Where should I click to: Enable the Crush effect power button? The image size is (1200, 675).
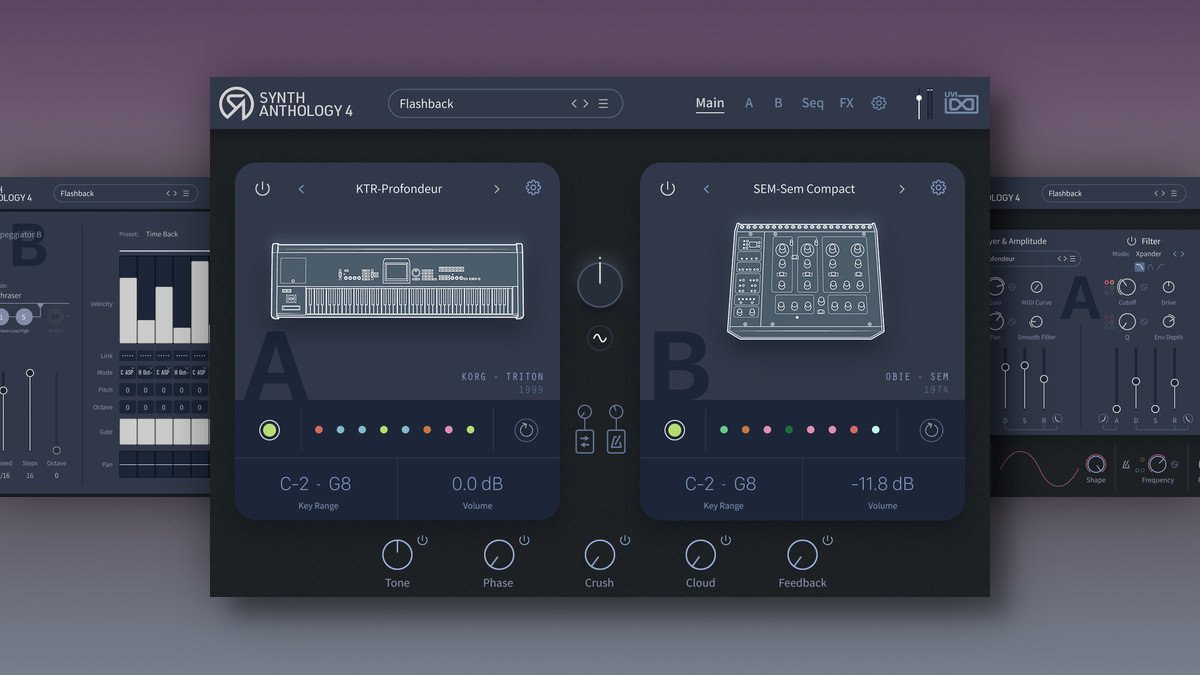[625, 540]
